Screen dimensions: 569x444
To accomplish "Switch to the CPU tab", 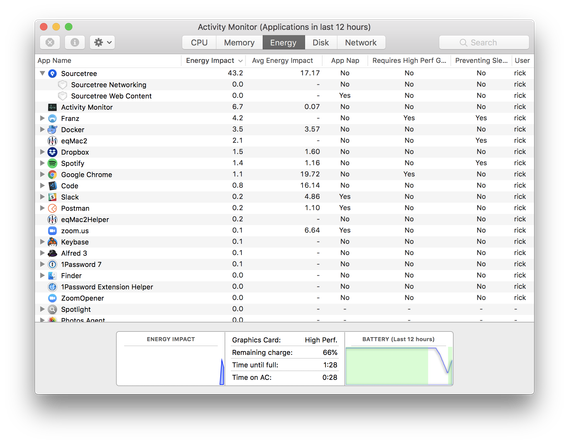I will [x=199, y=42].
